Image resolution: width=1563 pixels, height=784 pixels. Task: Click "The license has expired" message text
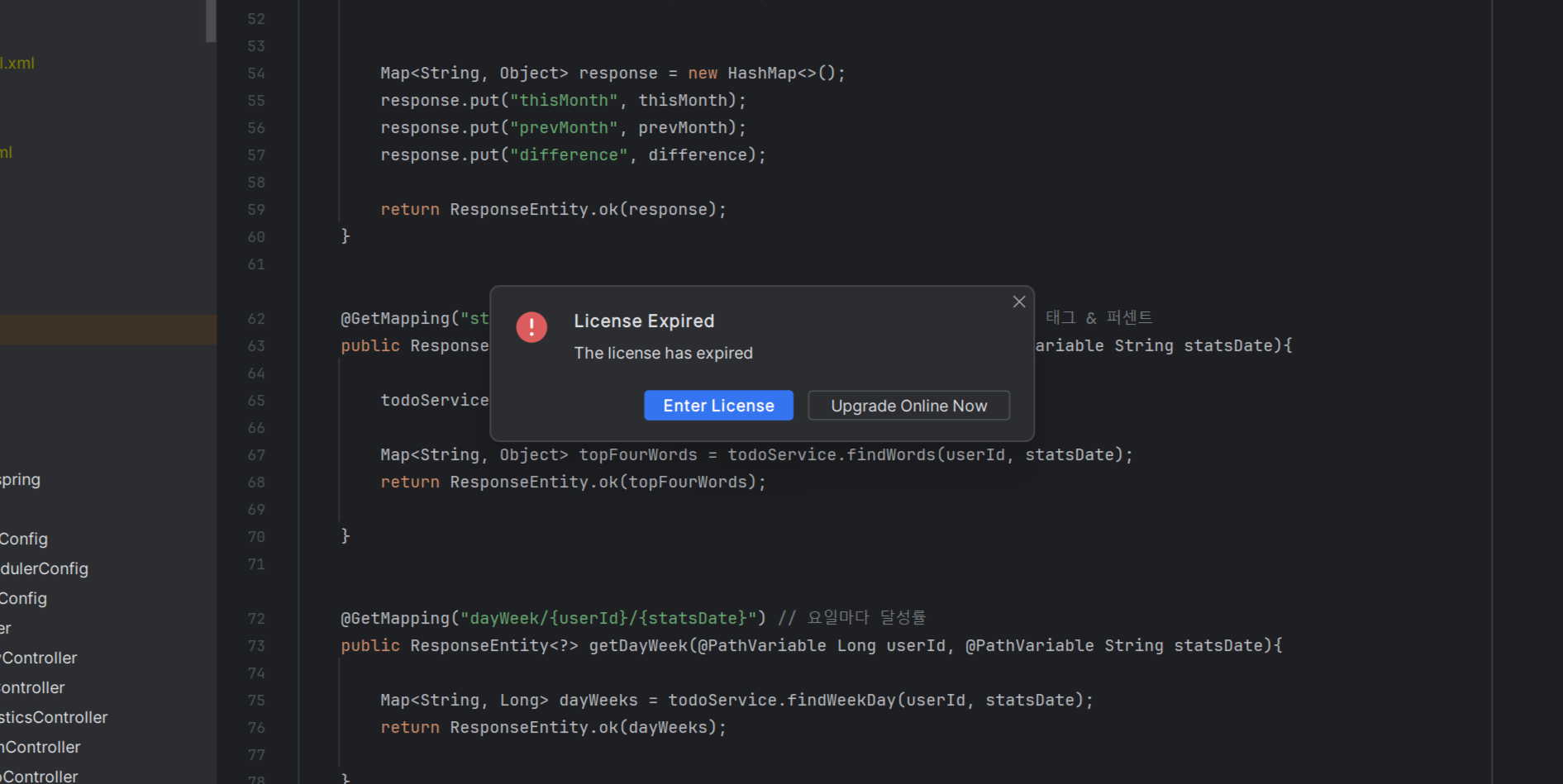pyautogui.click(x=663, y=354)
